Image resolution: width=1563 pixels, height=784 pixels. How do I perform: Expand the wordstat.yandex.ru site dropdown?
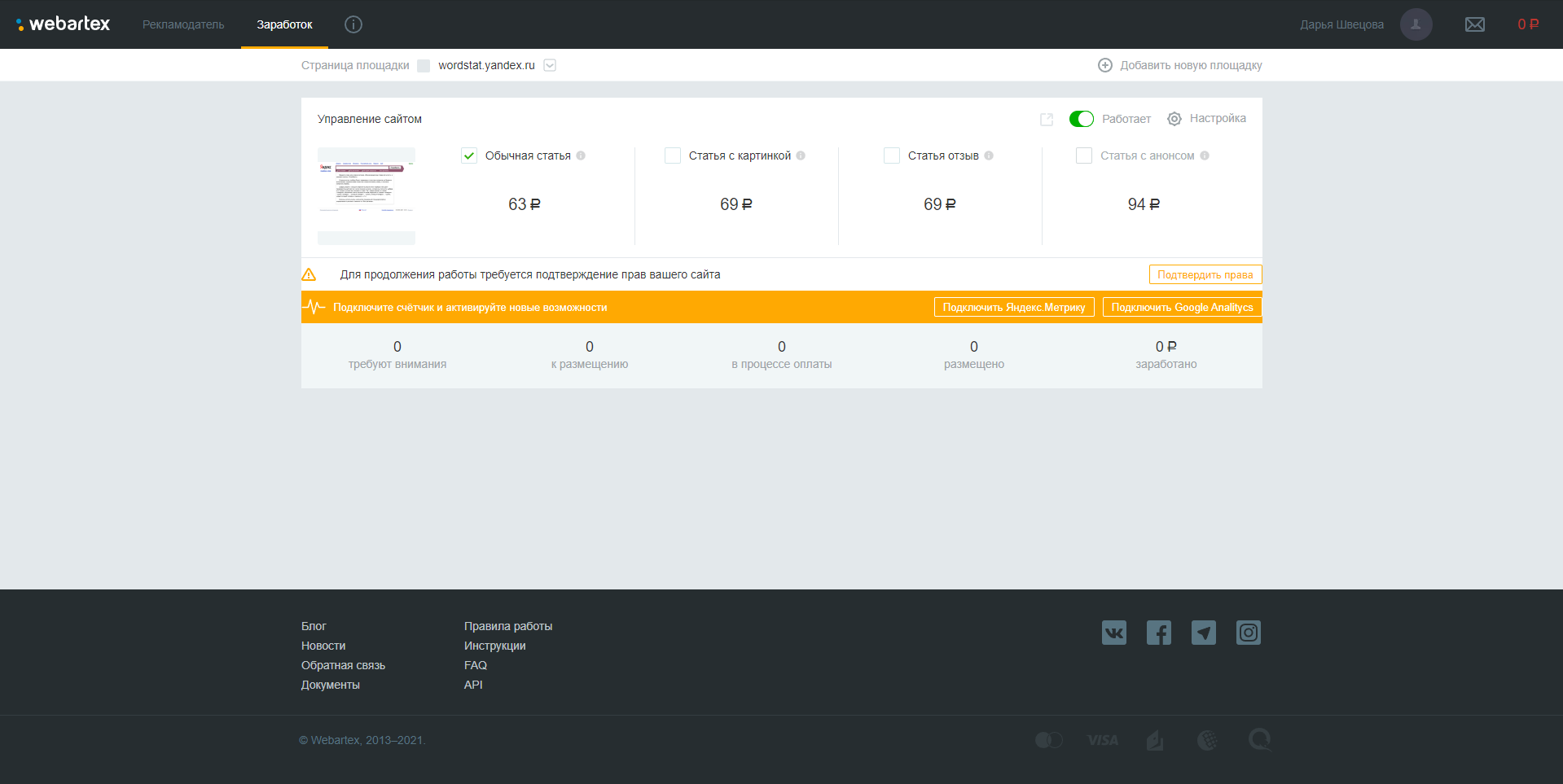point(550,65)
